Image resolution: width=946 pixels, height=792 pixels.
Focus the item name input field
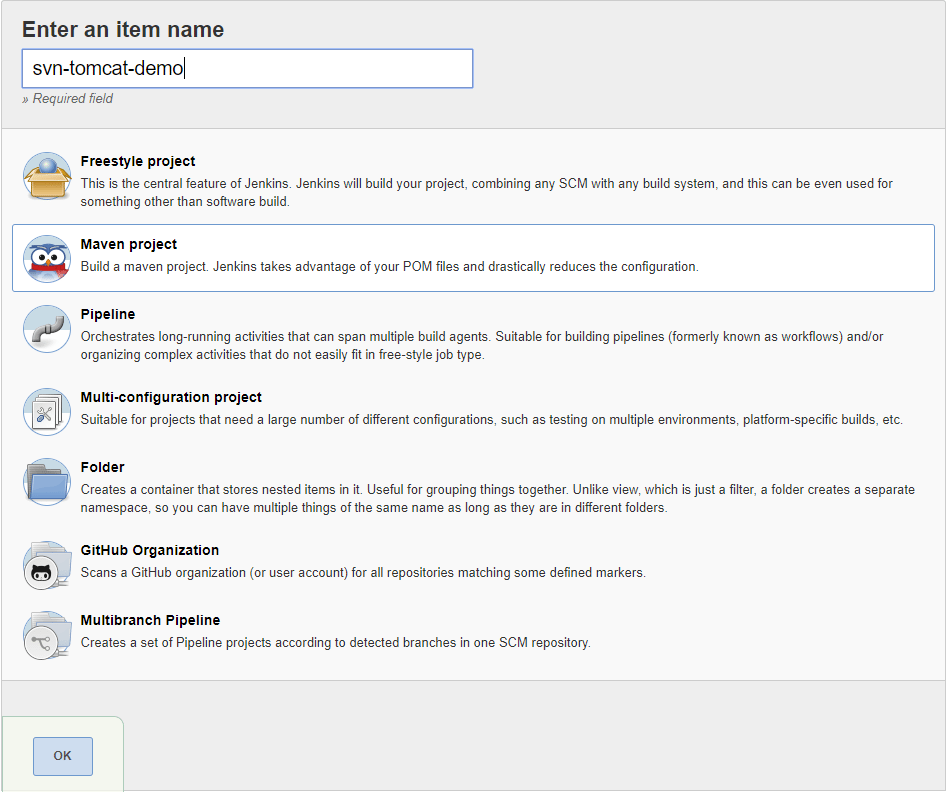point(247,69)
